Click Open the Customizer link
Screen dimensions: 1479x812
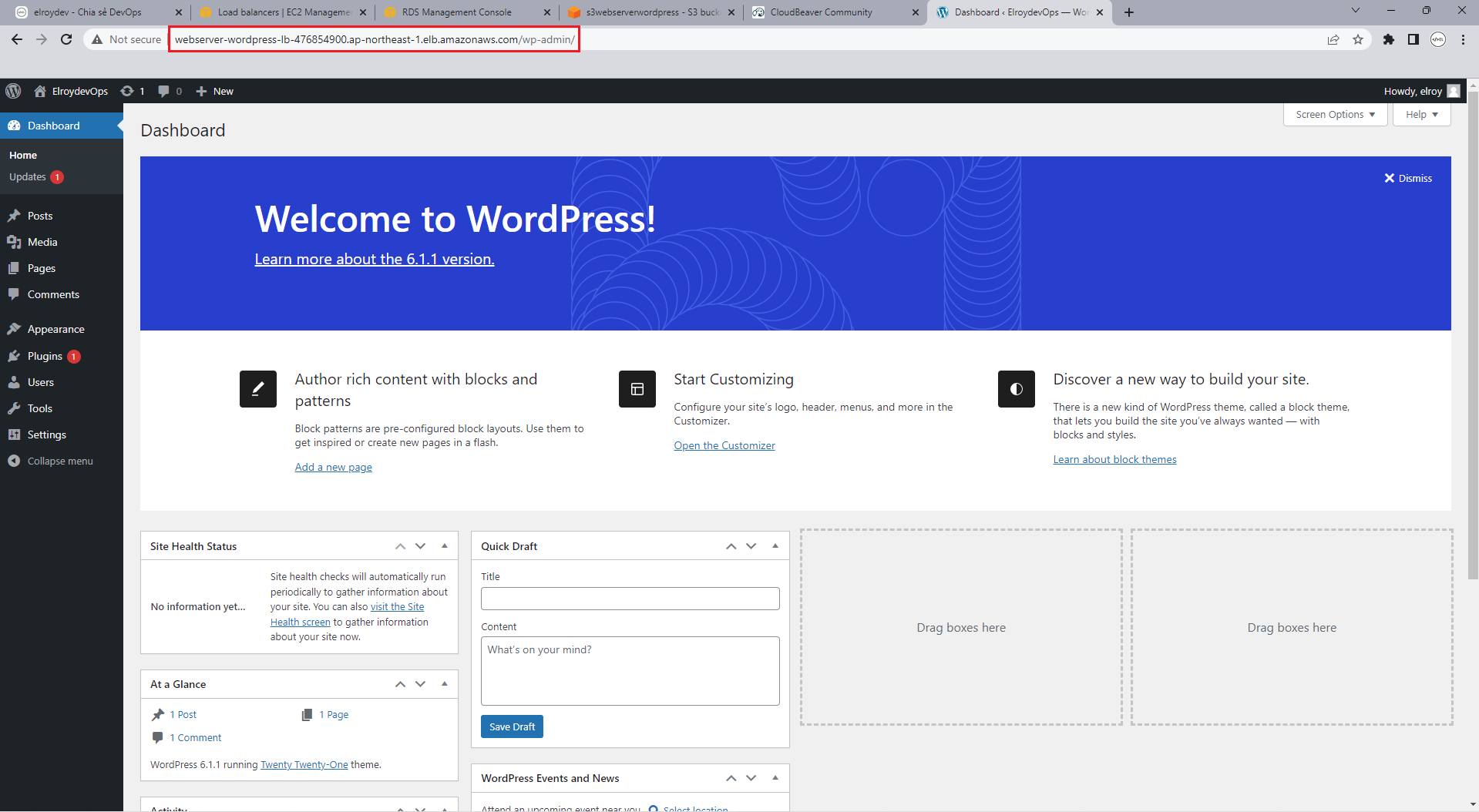[x=724, y=445]
